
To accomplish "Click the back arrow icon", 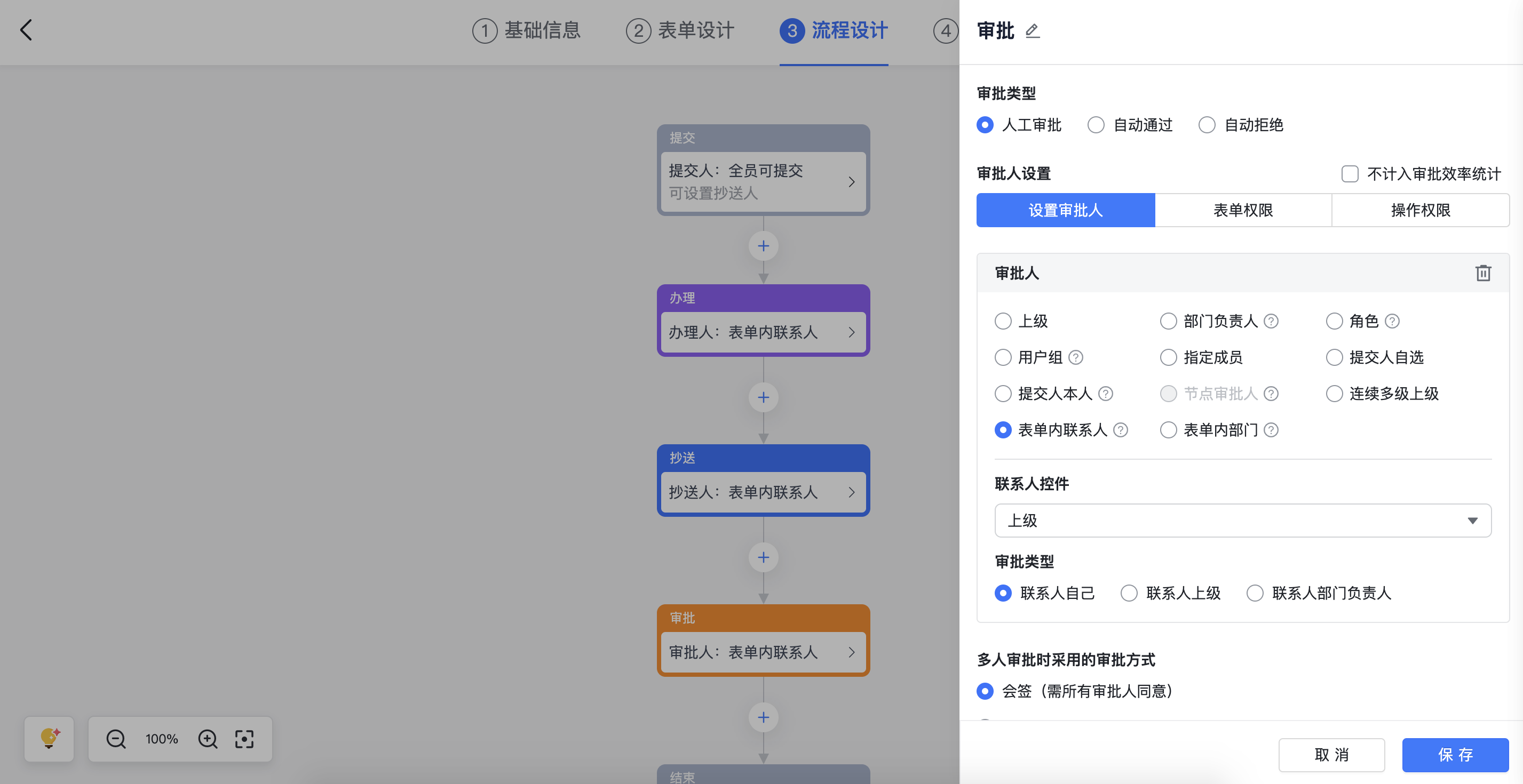I will (x=26, y=29).
